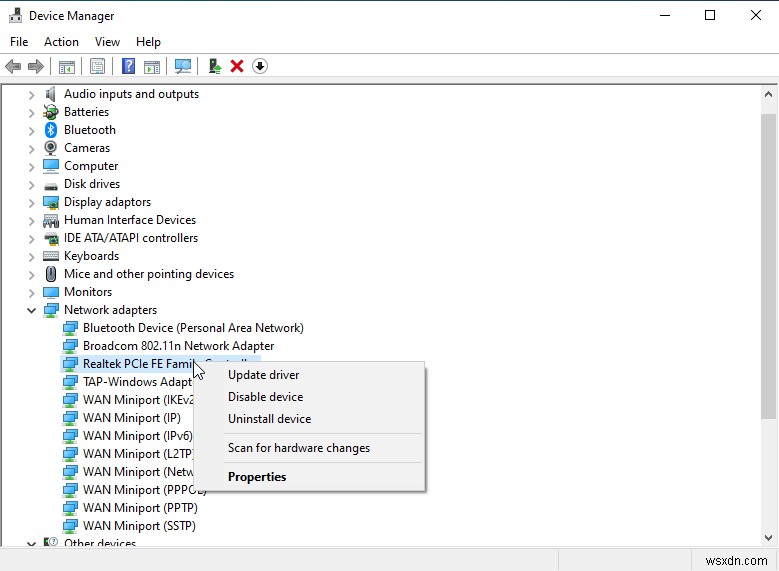
Task: Select WAN Miniport (SSTP)
Action: point(139,526)
